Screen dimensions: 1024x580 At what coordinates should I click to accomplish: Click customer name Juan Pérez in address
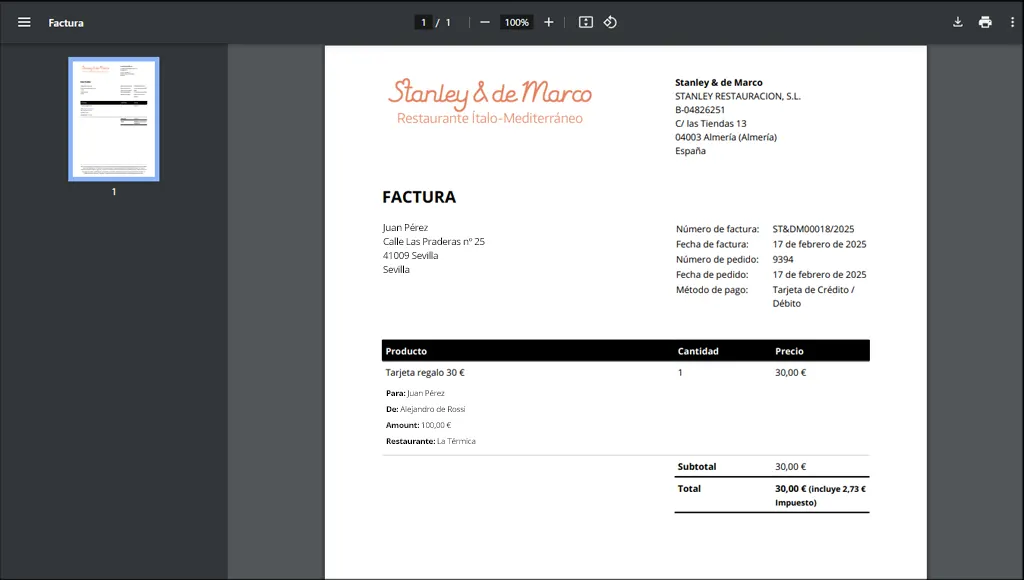click(x=406, y=228)
